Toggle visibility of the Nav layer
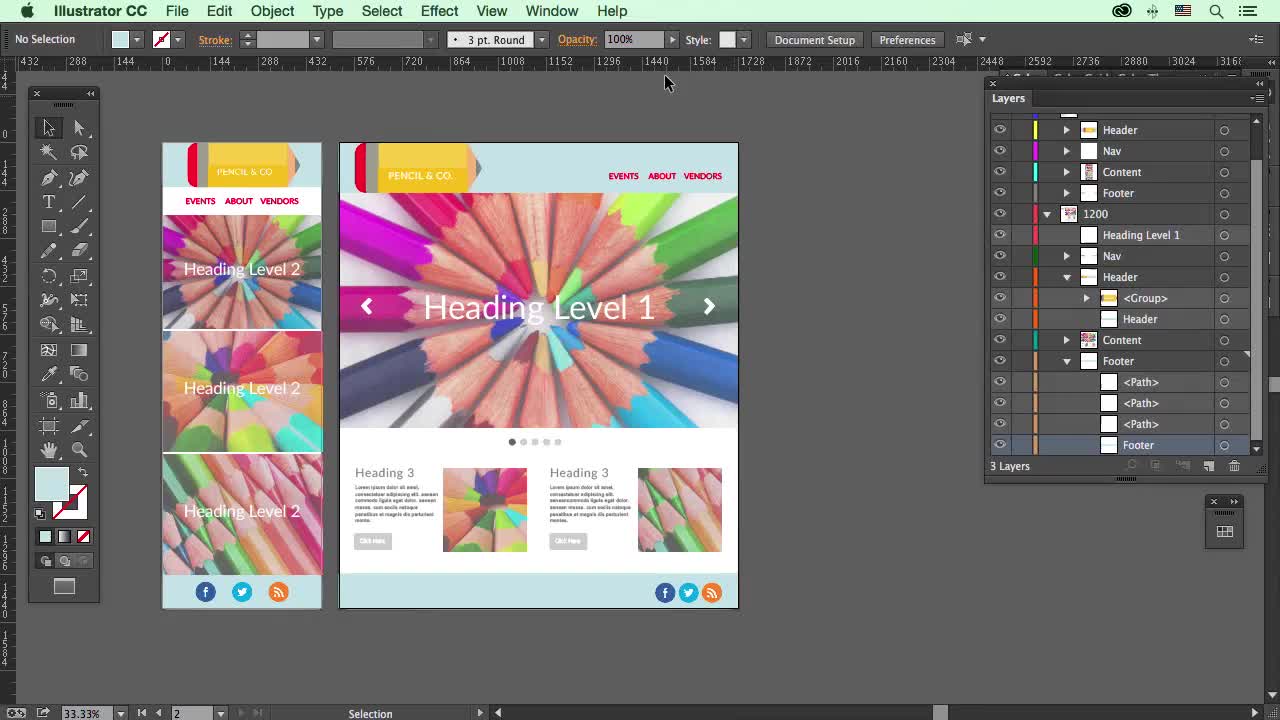The image size is (1280, 720). pyautogui.click(x=999, y=151)
